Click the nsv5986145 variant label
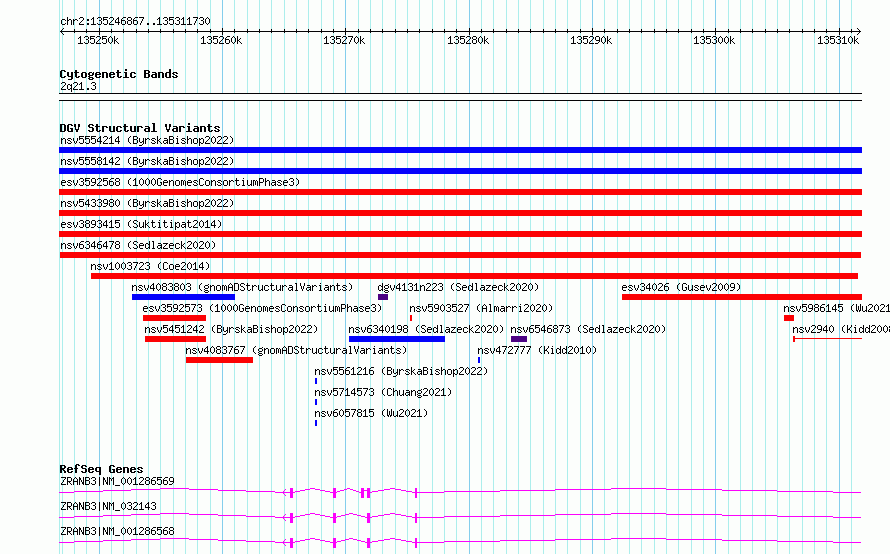 (x=837, y=308)
